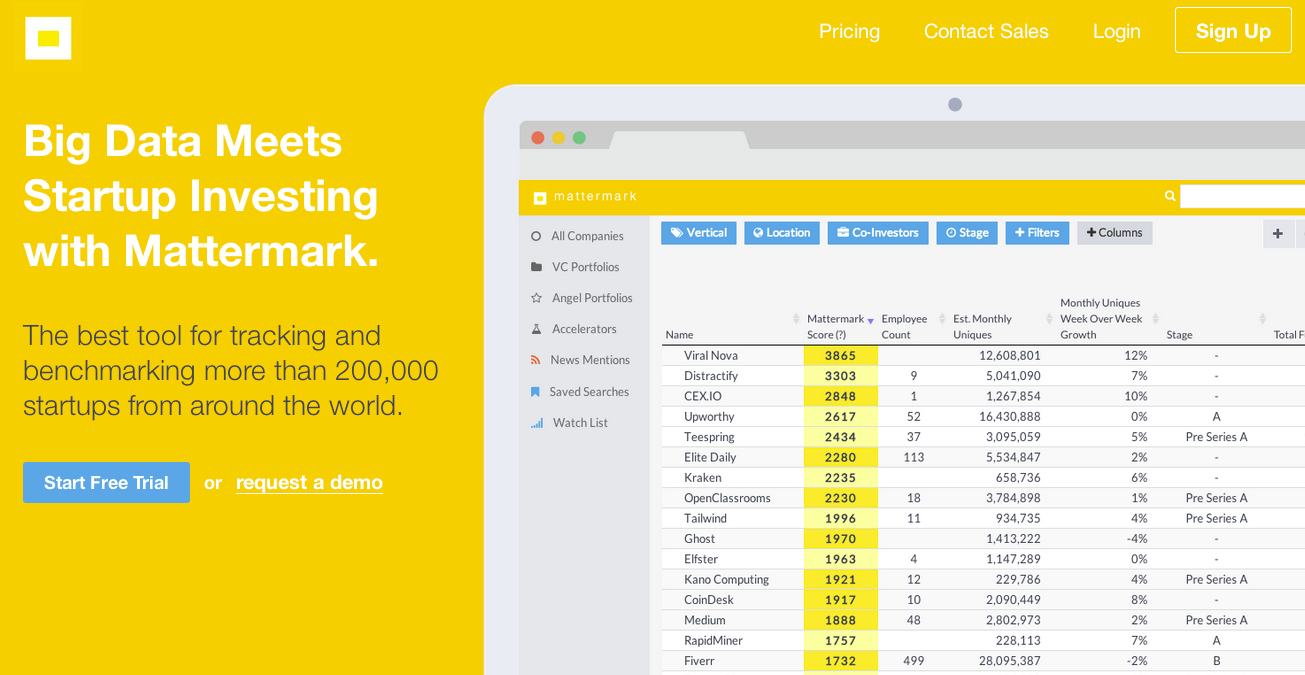Click the + Filters button
This screenshot has height=675, width=1305.
coord(1037,233)
